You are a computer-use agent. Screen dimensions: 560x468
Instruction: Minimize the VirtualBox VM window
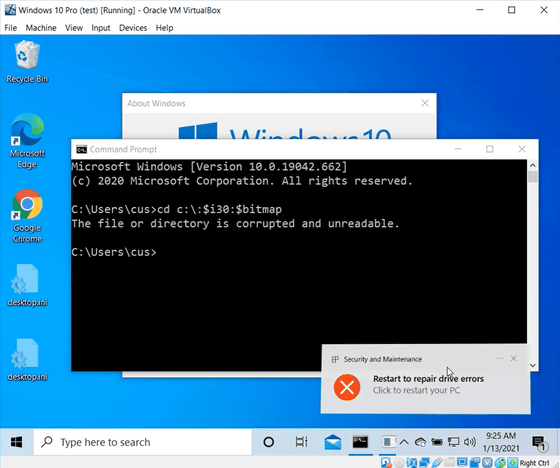pos(480,10)
